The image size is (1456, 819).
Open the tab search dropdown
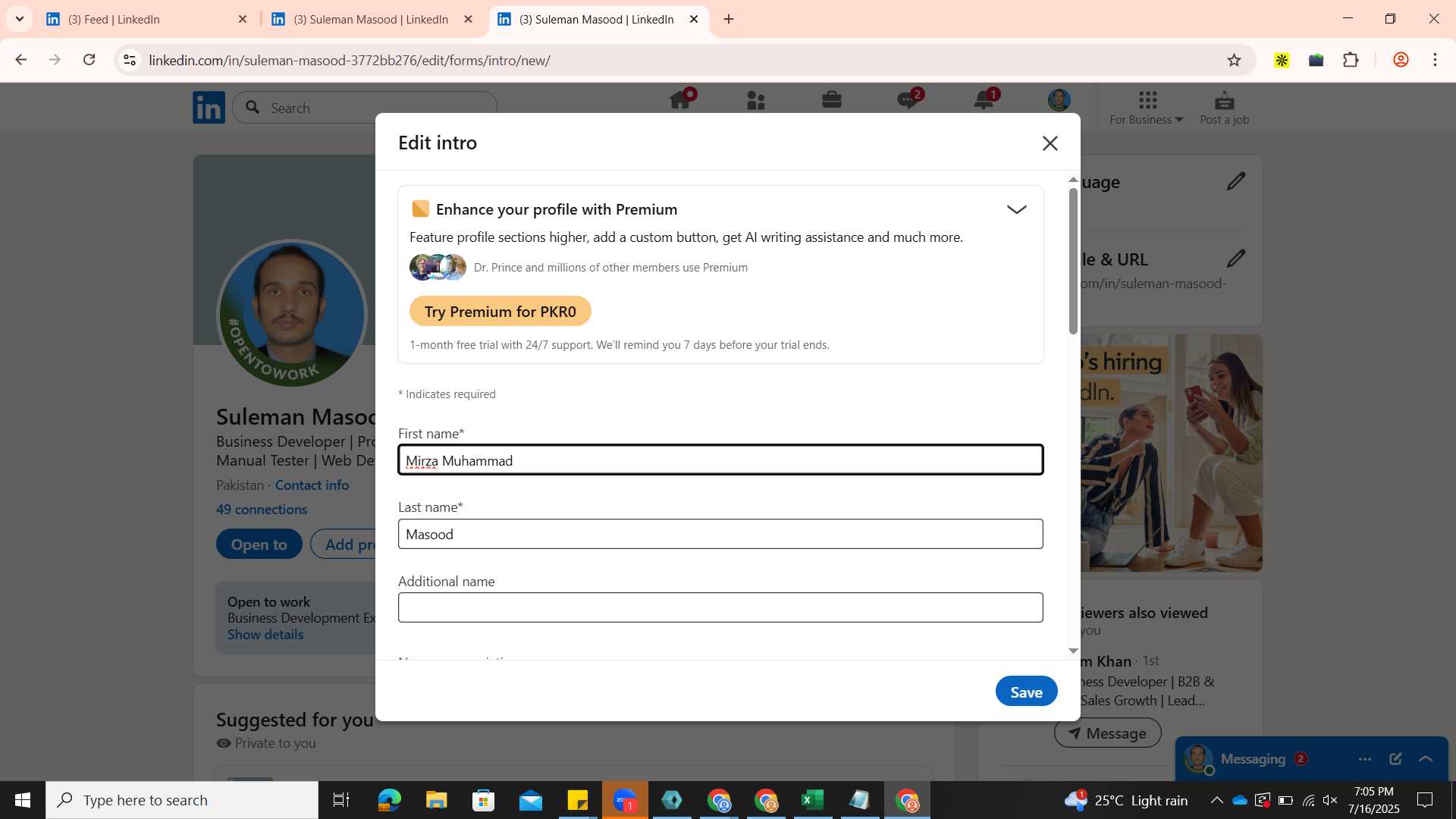click(x=20, y=19)
